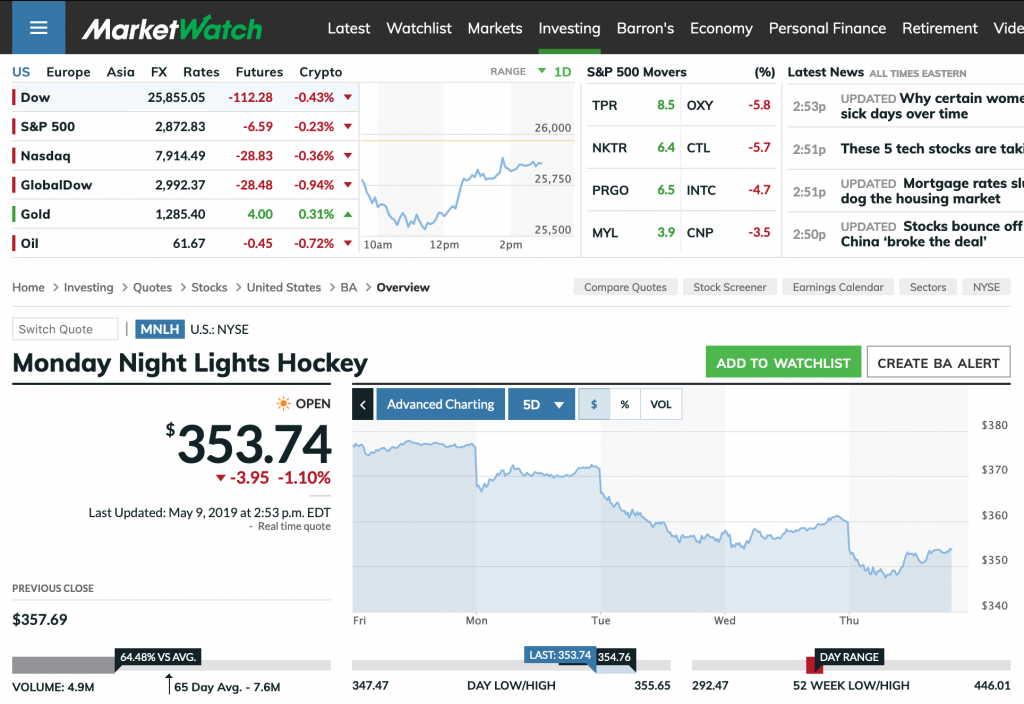Click the Gold up arrow indicator
Viewport: 1024px width, 704px height.
[348, 214]
